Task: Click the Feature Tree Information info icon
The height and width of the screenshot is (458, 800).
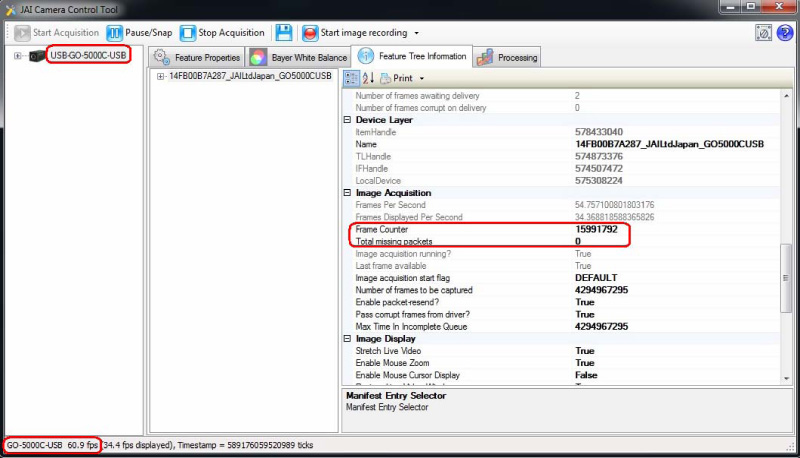Action: (x=365, y=56)
